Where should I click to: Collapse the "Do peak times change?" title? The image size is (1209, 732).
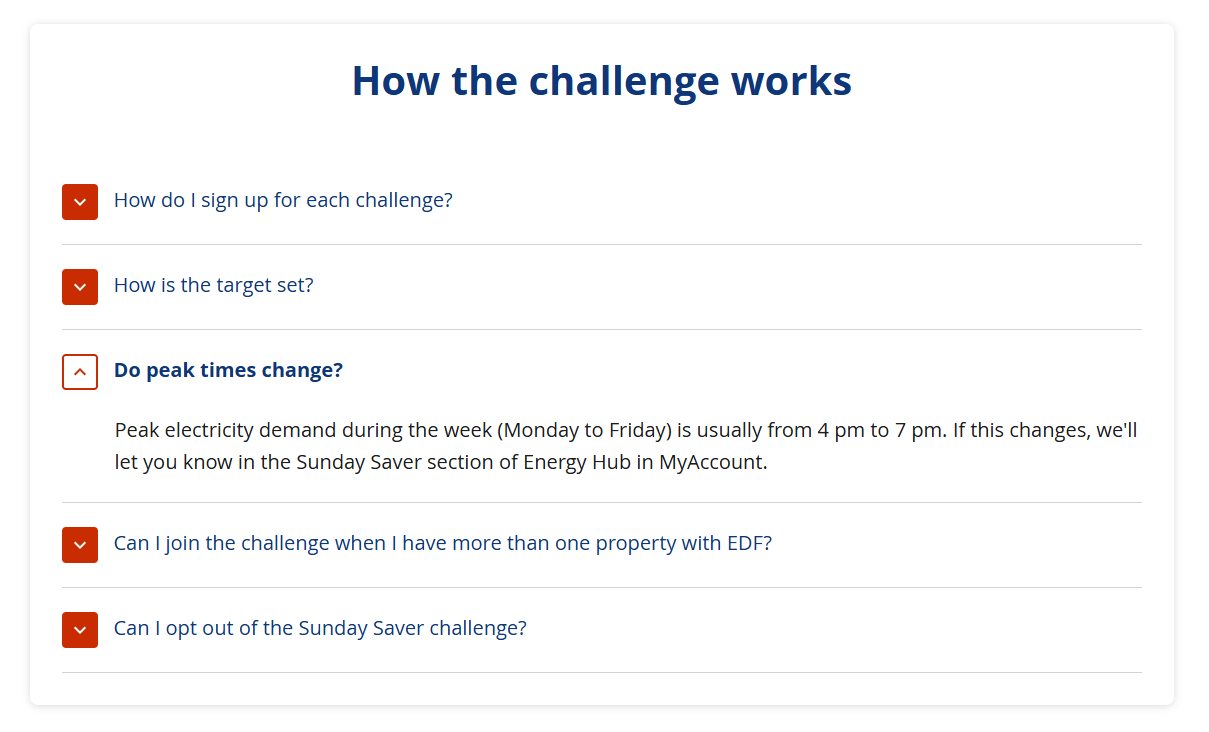pyautogui.click(x=228, y=370)
